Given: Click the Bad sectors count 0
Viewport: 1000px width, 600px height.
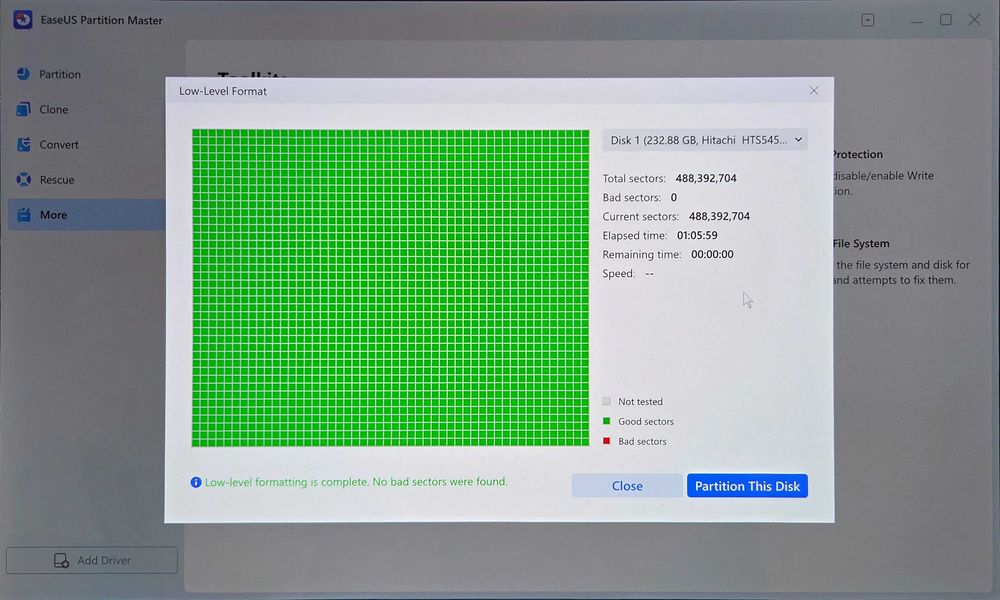Looking at the screenshot, I should 673,197.
